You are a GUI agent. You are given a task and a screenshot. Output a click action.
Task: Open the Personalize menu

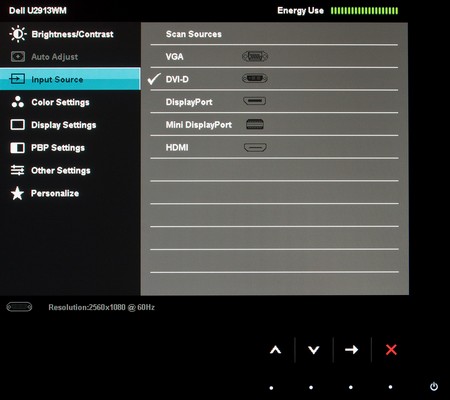pos(70,193)
